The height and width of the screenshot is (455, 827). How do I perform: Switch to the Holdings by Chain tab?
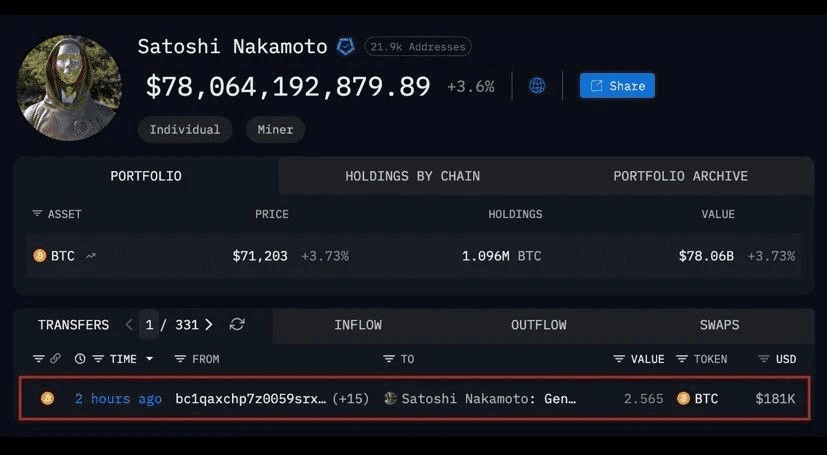(412, 176)
